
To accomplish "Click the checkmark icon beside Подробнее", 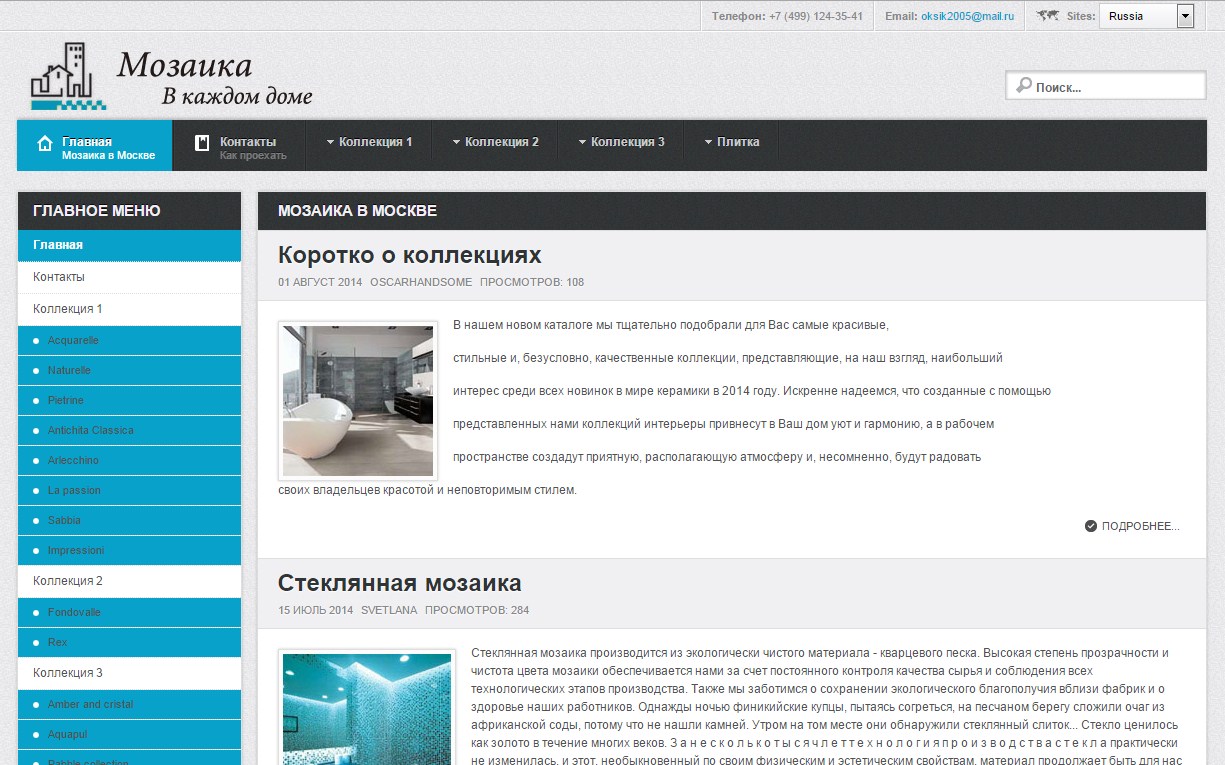I will [1091, 526].
